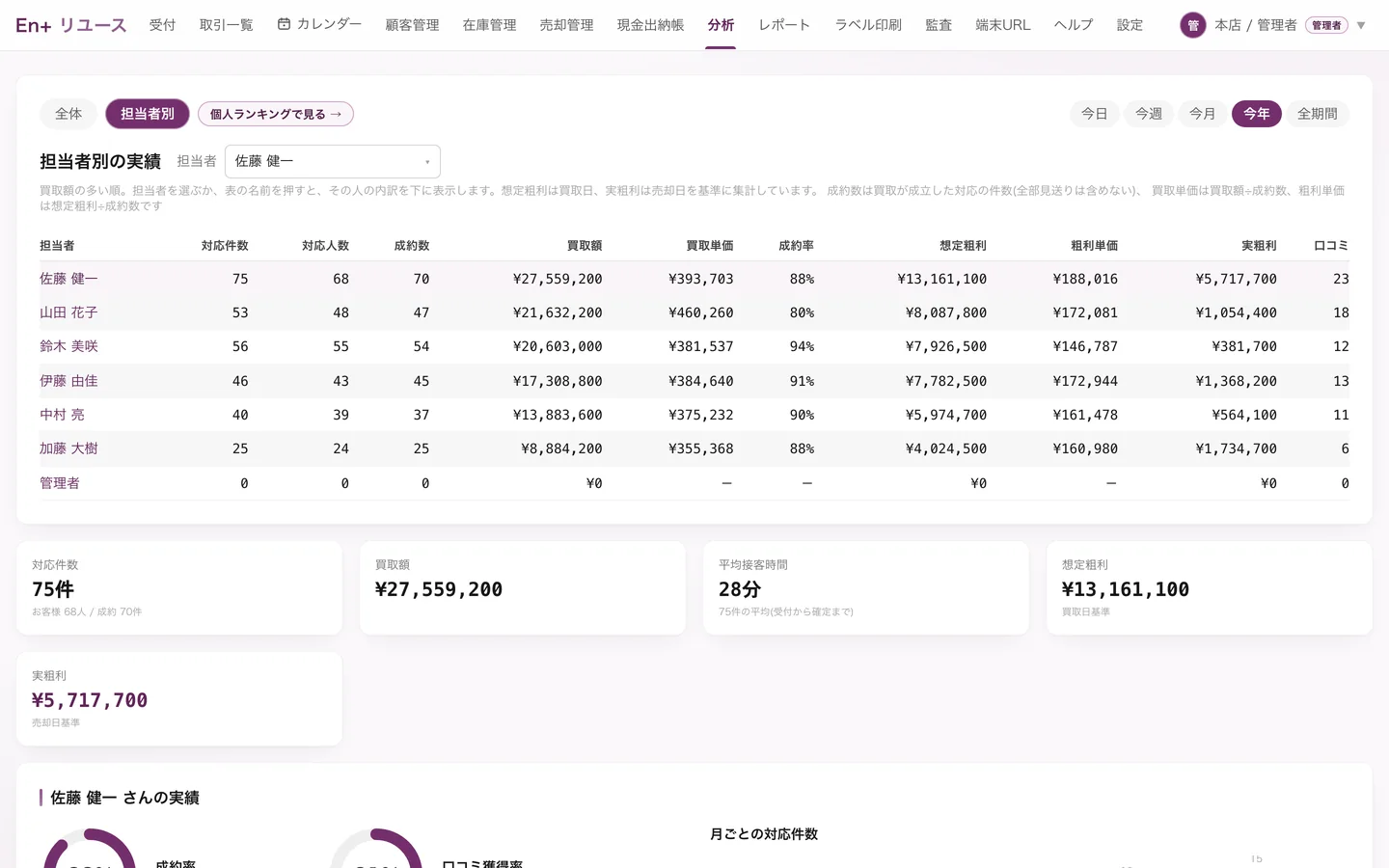
Task: Select the 分析 menu tab
Action: click(x=721, y=25)
